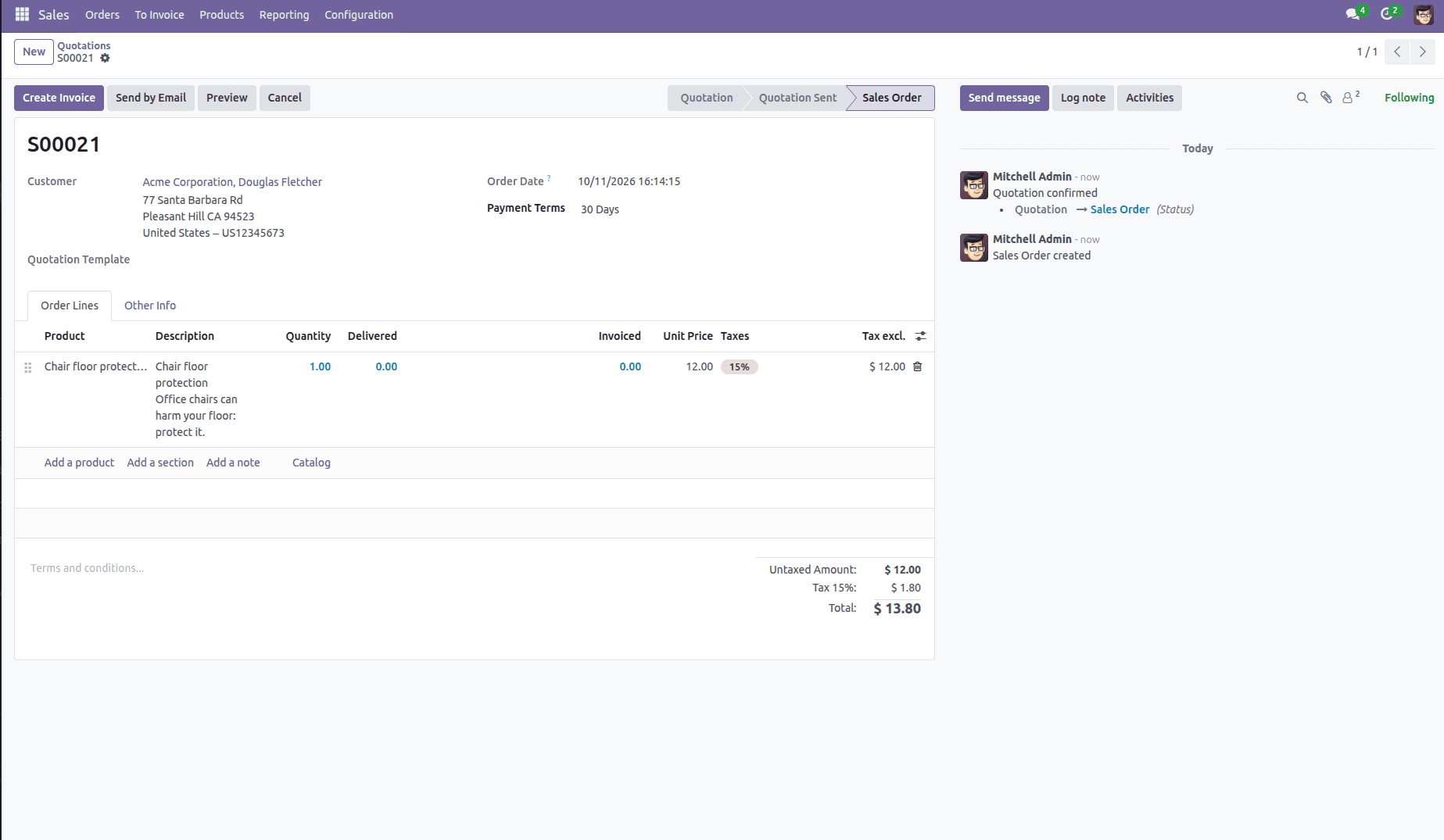Click Add a note link
This screenshot has height=840, width=1444.
[233, 463]
